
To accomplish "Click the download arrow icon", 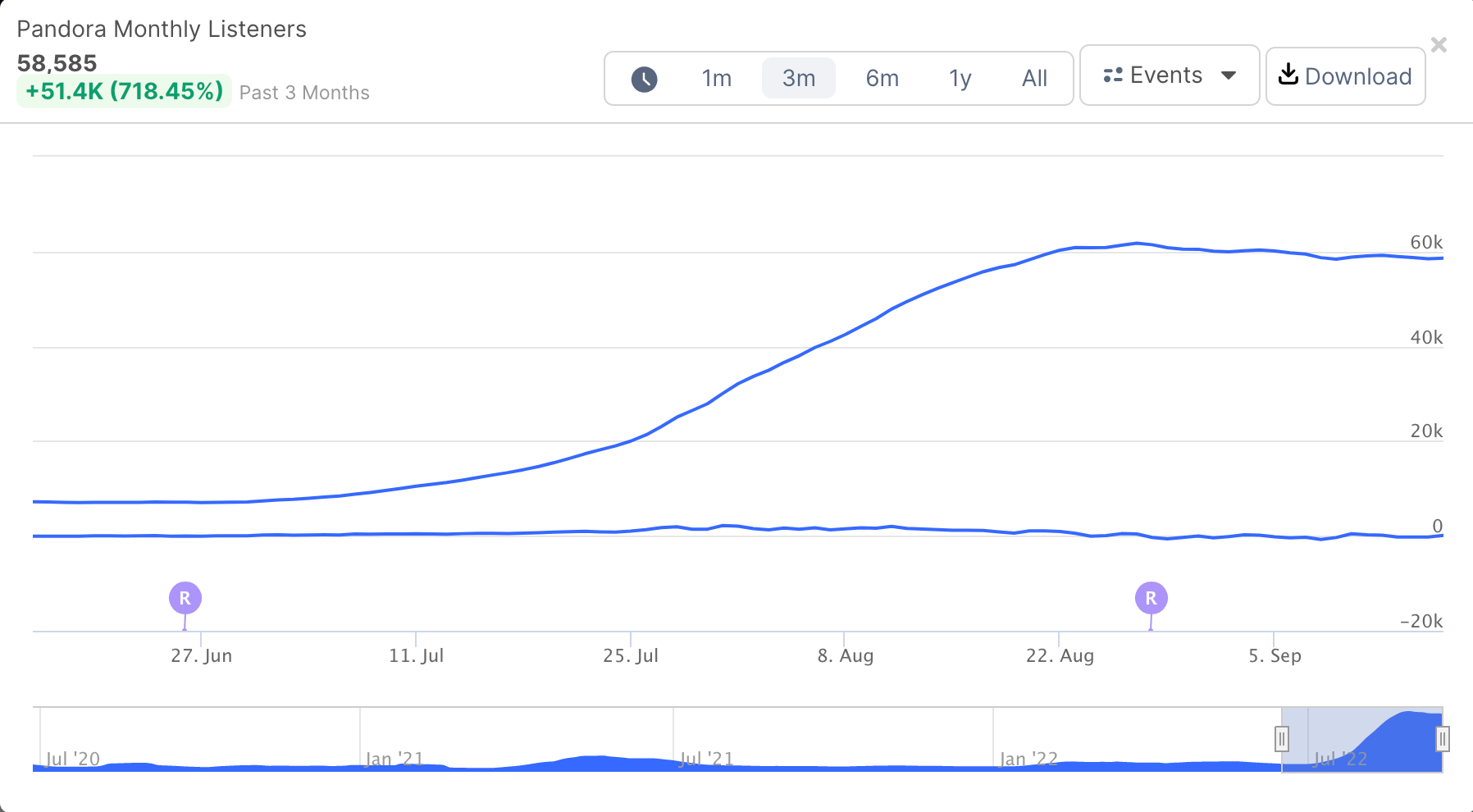I will click(1288, 75).
